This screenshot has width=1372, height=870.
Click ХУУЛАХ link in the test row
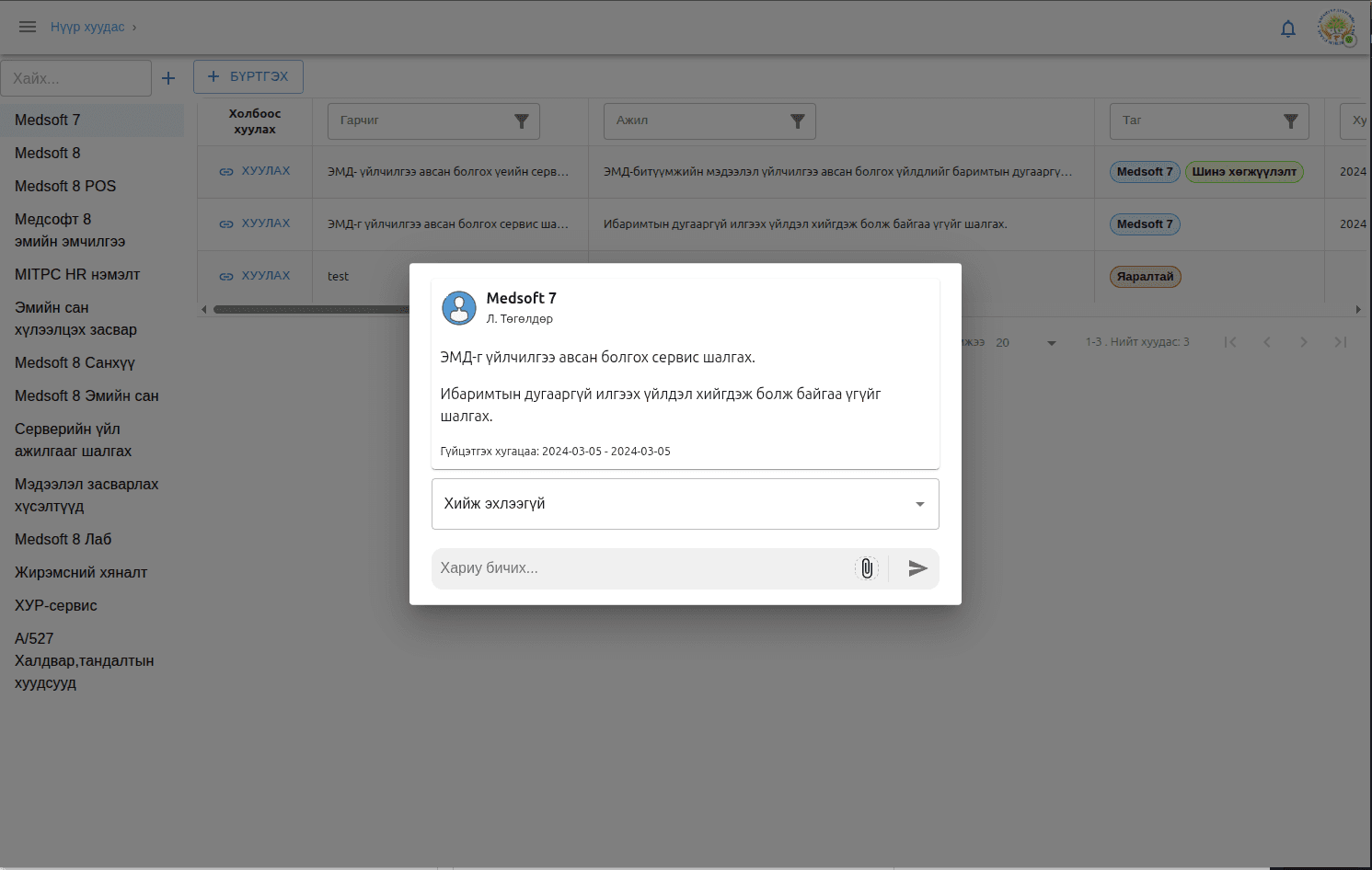(255, 276)
